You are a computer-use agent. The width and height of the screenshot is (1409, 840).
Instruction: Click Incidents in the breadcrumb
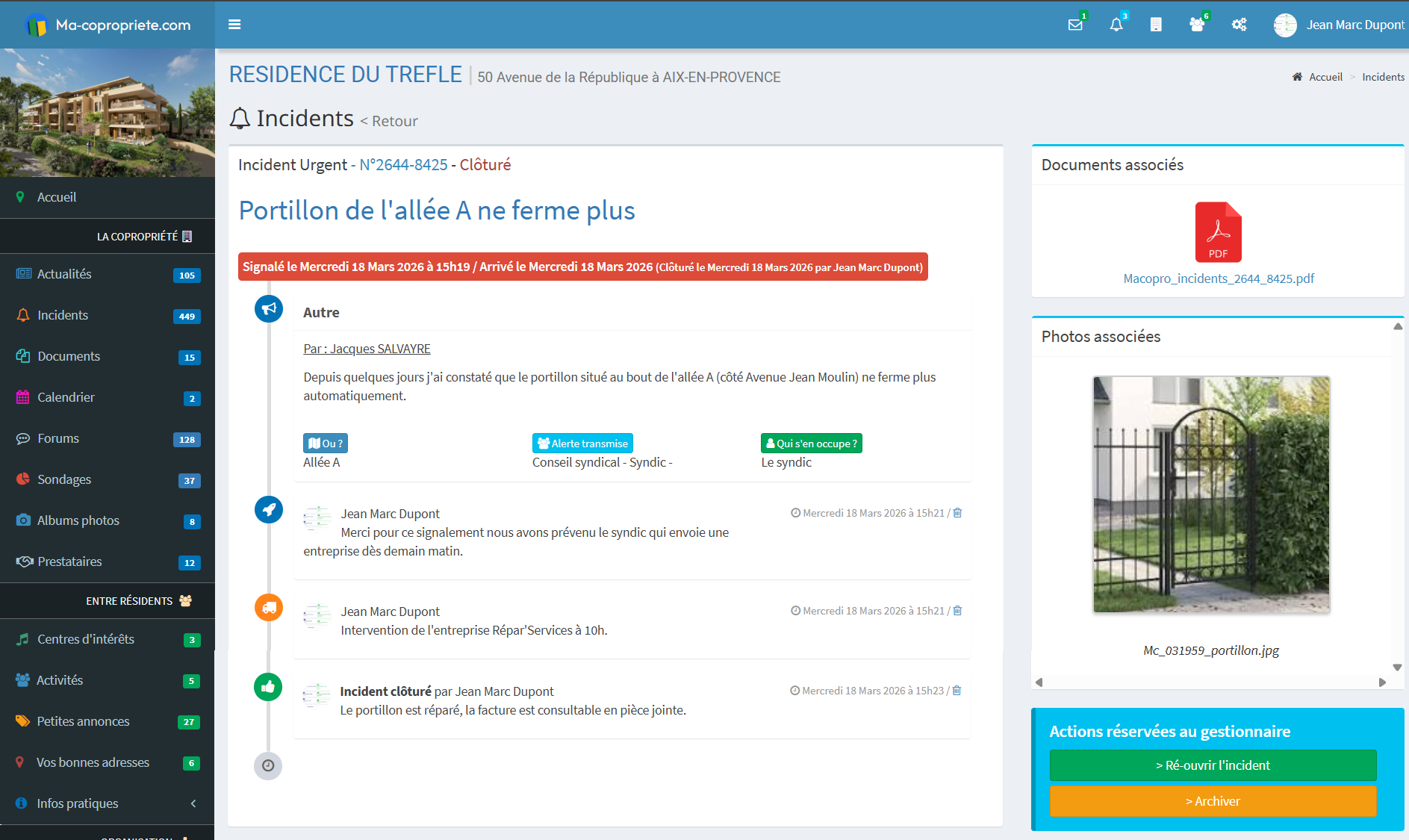pos(1383,77)
